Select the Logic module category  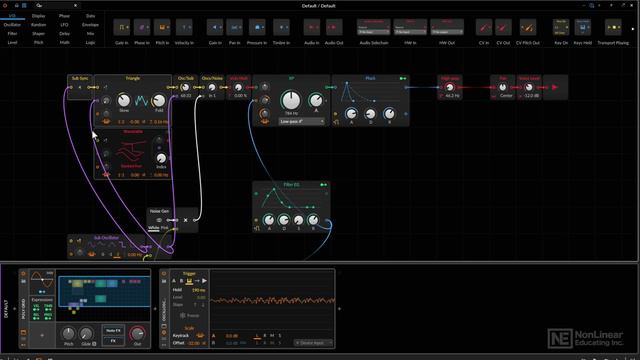pos(90,42)
